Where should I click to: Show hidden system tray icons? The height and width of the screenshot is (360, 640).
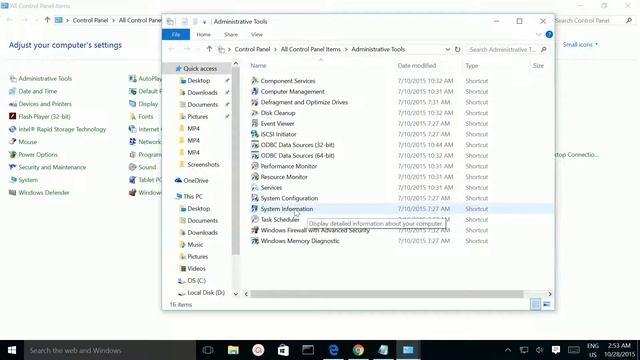(x=508, y=350)
